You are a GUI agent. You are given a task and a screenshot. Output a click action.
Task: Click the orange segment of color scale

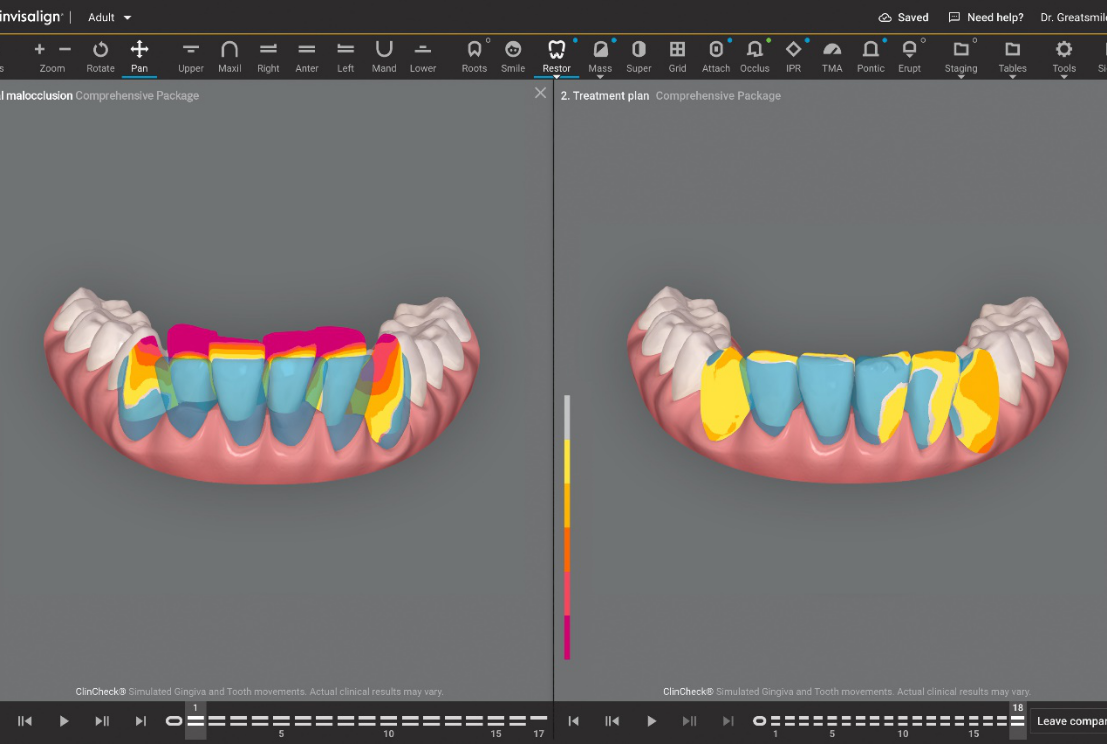(x=567, y=549)
